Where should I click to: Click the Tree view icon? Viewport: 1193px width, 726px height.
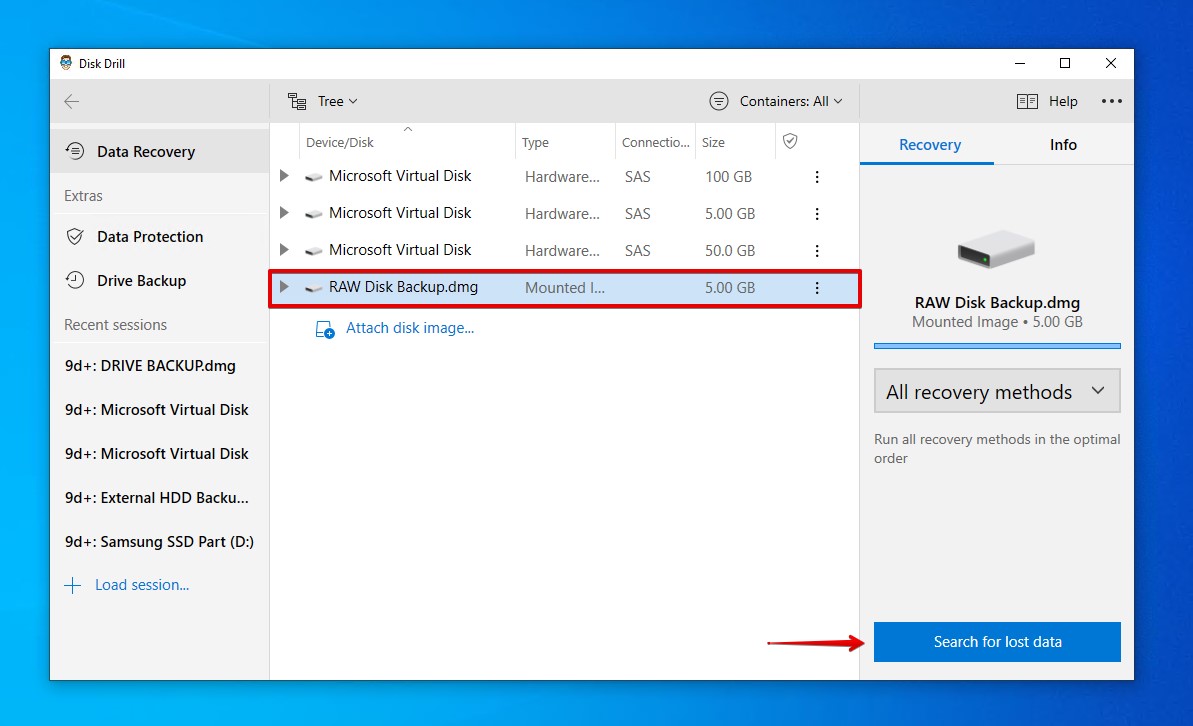(x=297, y=101)
